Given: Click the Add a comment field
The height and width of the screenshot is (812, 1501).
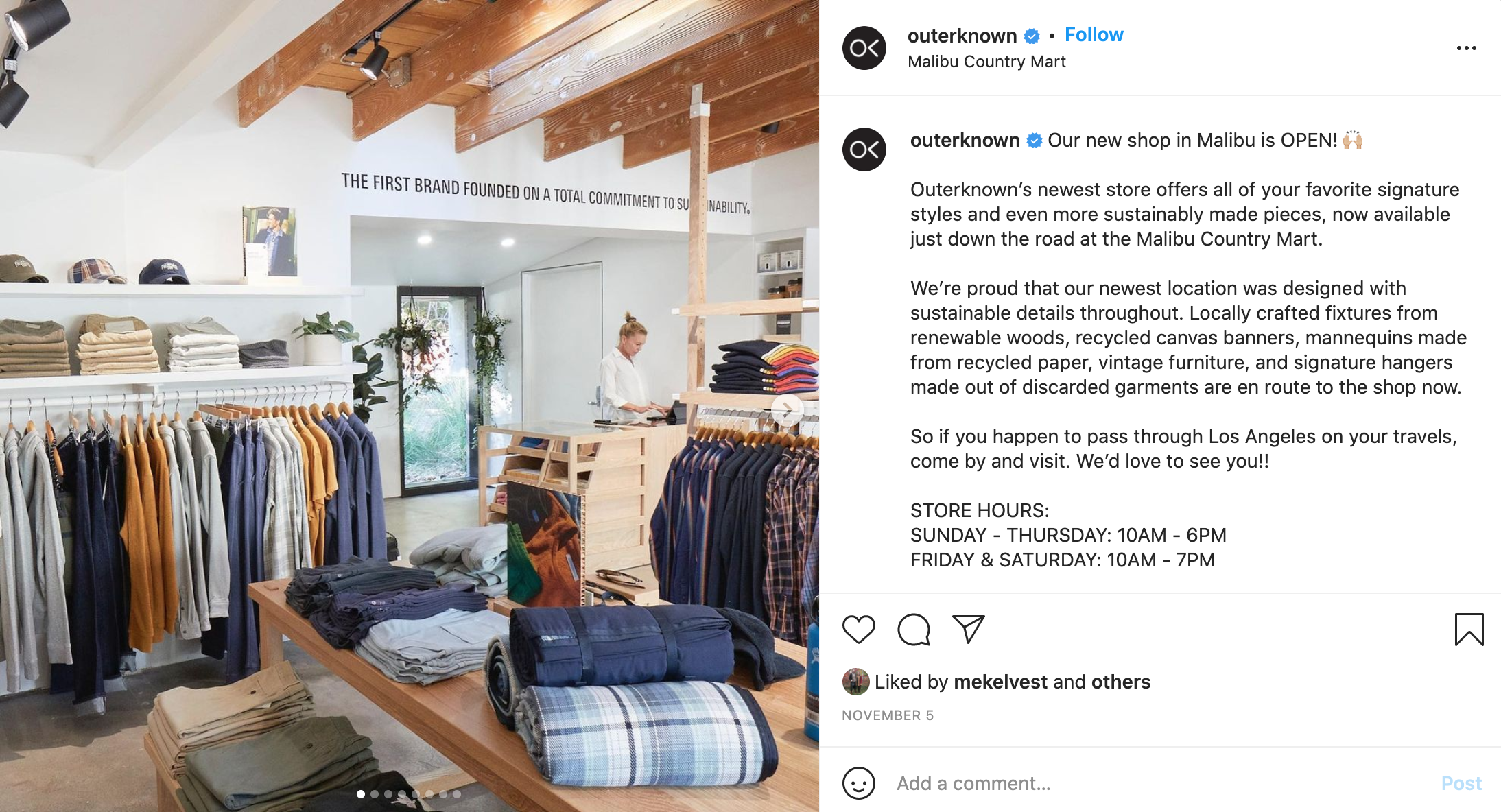Looking at the screenshot, I should [1159, 783].
